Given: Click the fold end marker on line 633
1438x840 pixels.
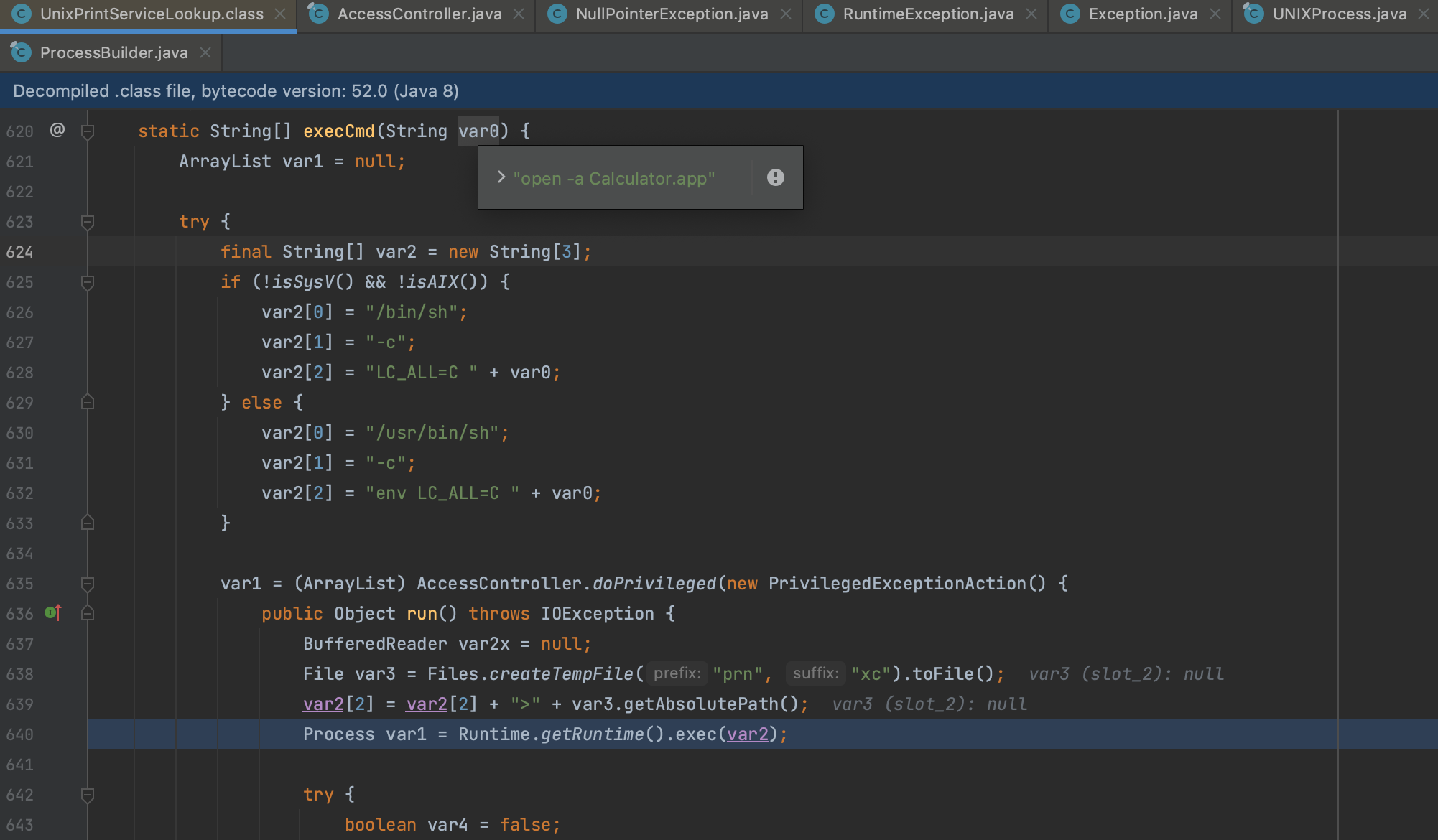Looking at the screenshot, I should [88, 523].
